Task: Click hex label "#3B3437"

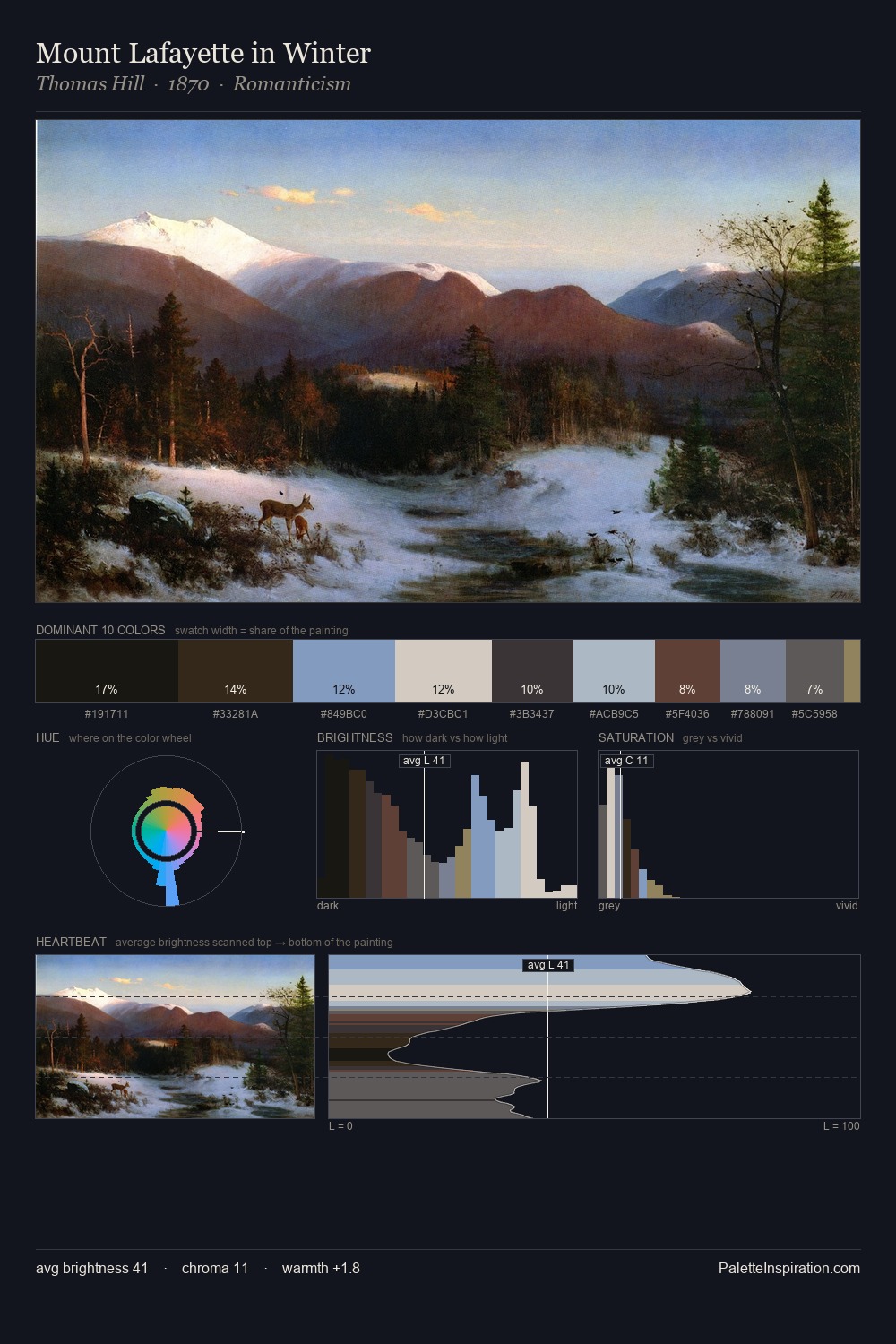Action: pos(532,714)
